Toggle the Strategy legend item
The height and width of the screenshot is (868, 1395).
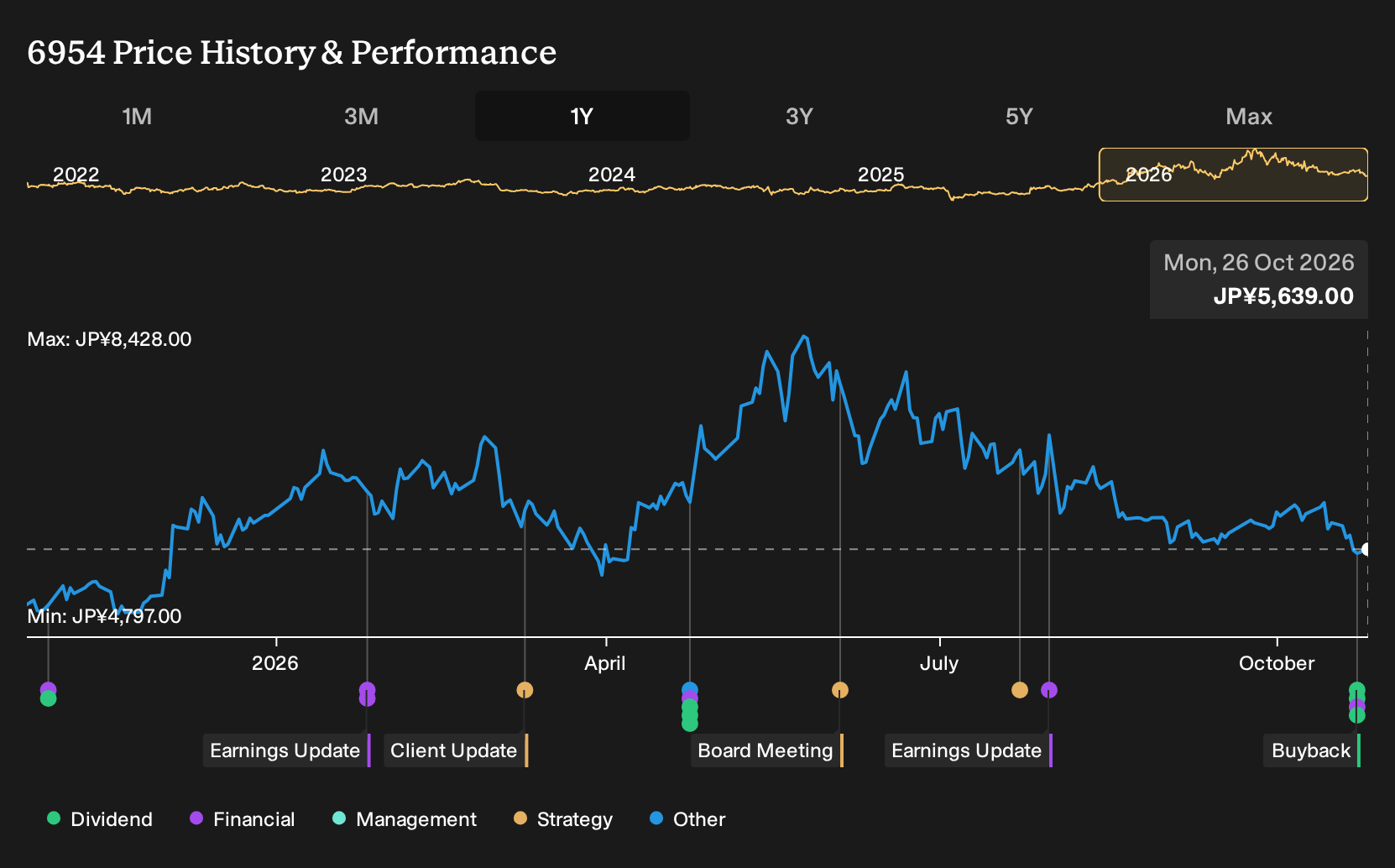coord(563,819)
